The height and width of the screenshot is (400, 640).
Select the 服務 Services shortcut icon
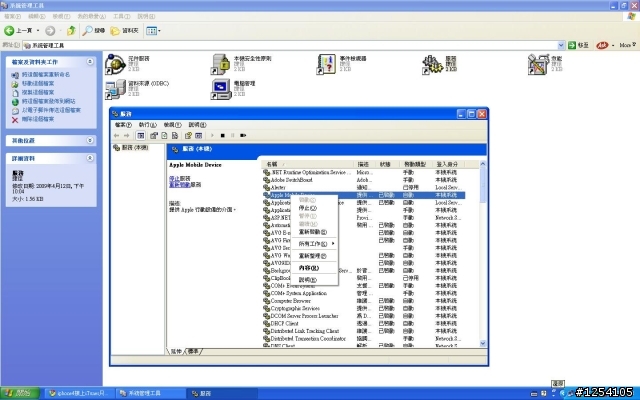pyautogui.click(x=432, y=64)
